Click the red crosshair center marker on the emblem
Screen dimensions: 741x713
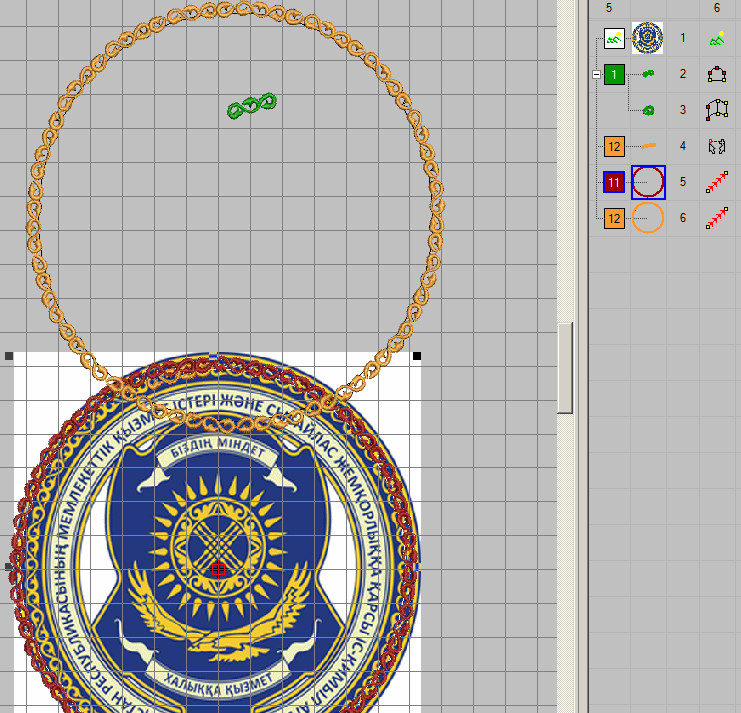218,570
